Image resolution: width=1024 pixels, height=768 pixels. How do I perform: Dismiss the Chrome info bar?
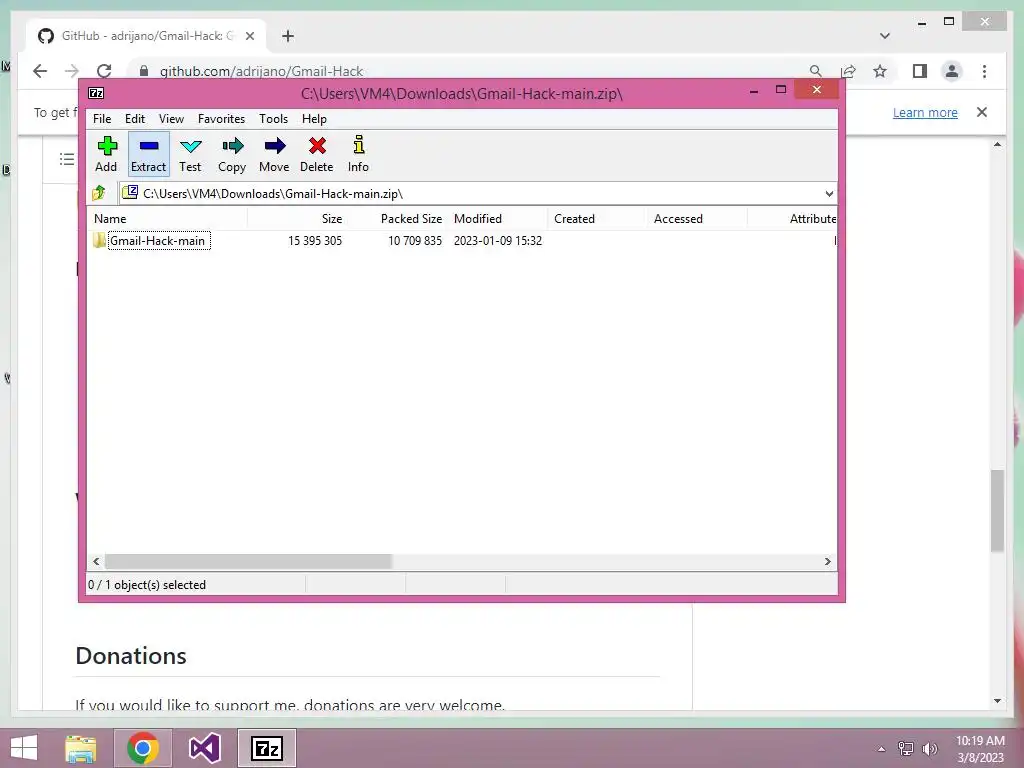(x=982, y=112)
